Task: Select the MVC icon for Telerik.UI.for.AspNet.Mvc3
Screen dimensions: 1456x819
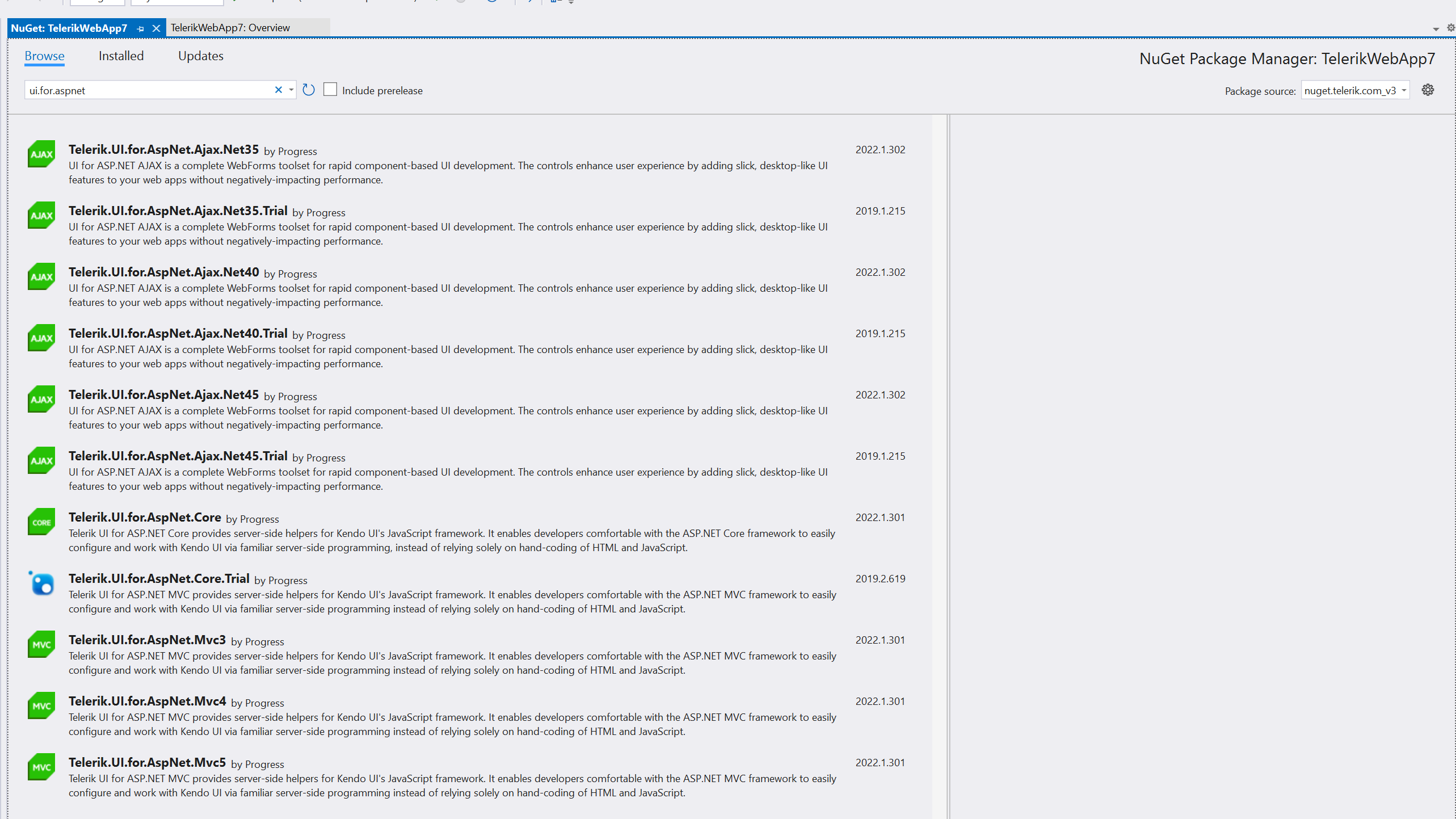Action: (x=40, y=644)
